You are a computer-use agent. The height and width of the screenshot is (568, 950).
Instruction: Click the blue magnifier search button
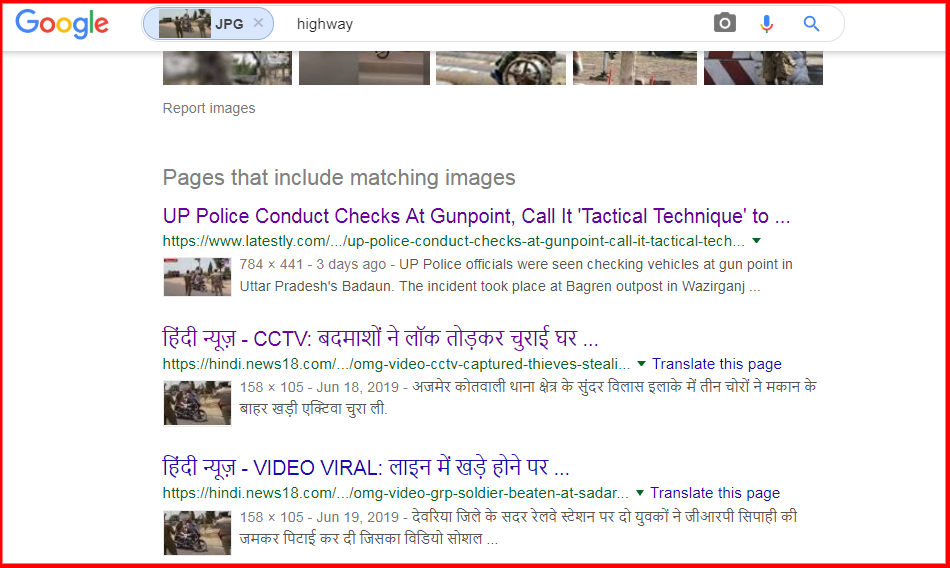pos(811,24)
